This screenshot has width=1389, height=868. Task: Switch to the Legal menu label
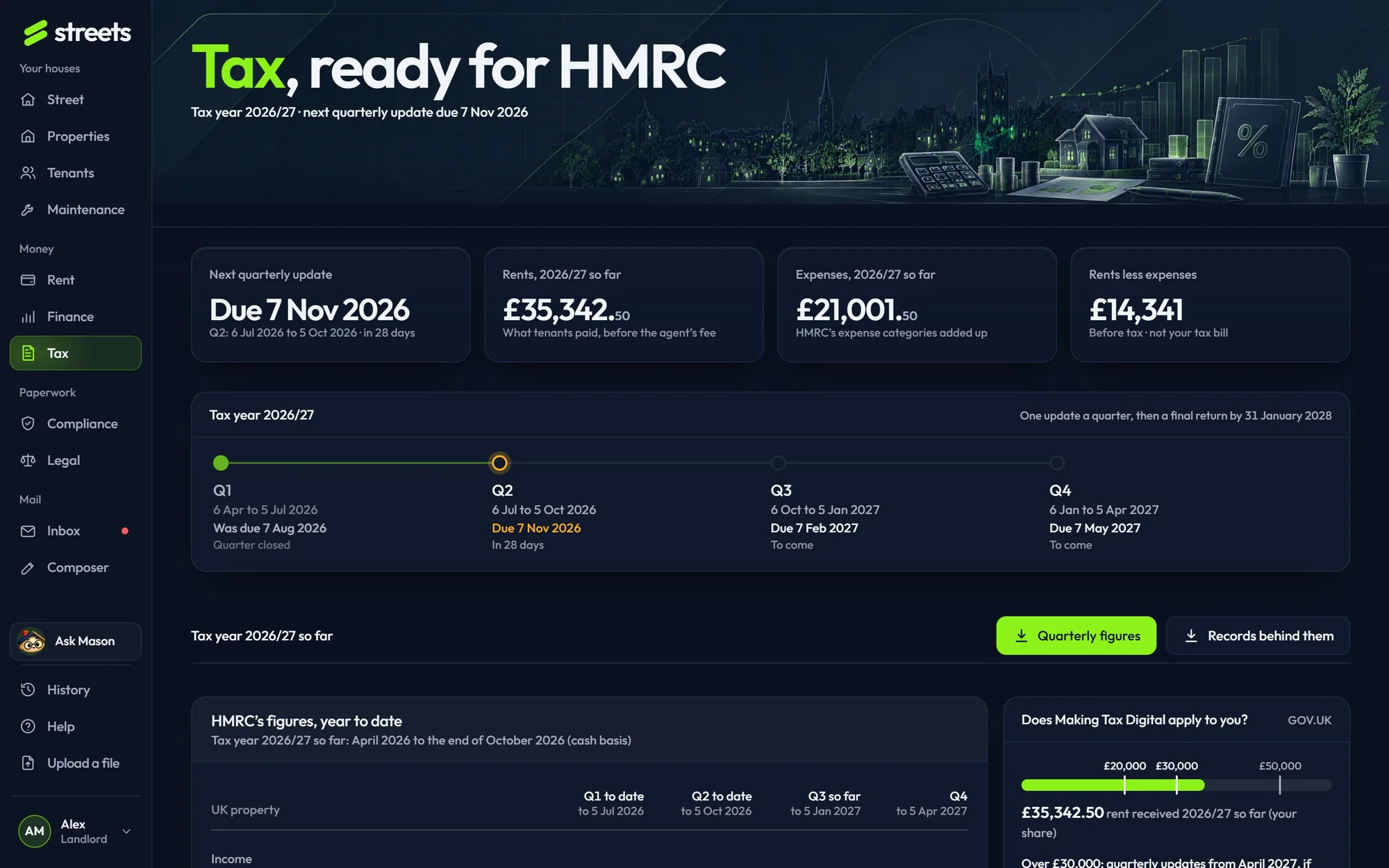[x=63, y=460]
